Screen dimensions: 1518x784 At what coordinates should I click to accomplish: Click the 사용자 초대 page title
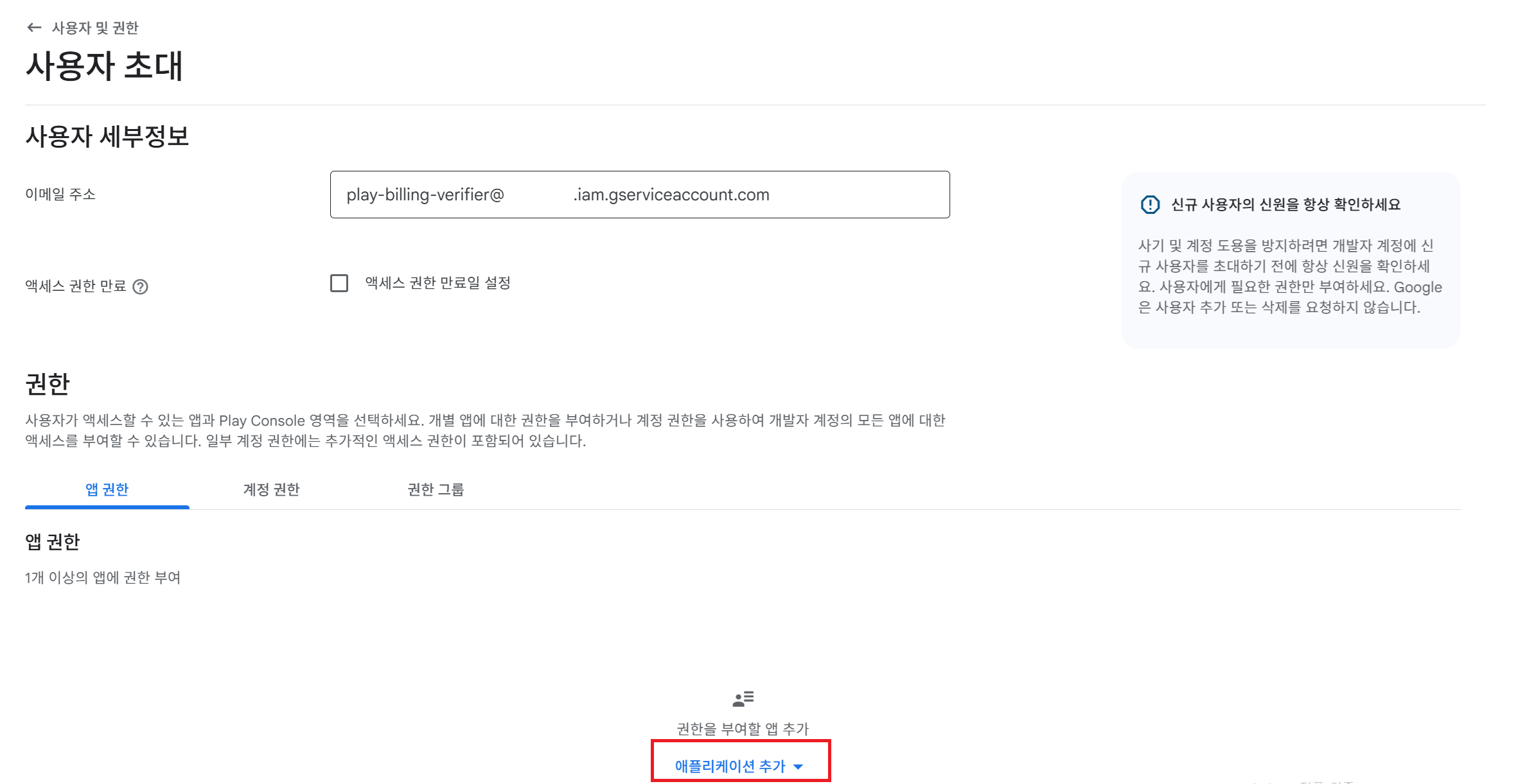104,66
